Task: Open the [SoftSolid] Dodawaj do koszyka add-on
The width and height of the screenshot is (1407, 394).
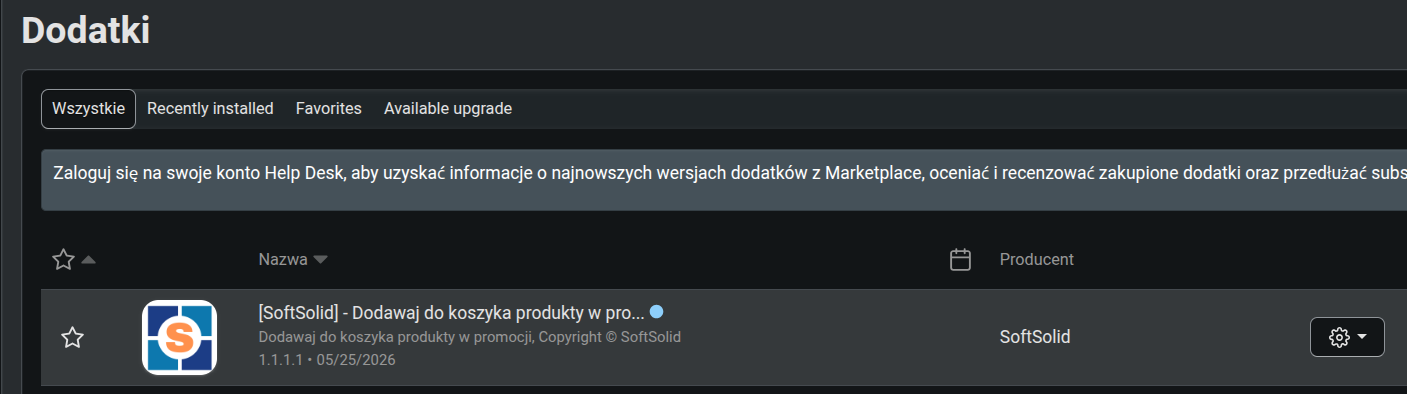Action: [451, 312]
